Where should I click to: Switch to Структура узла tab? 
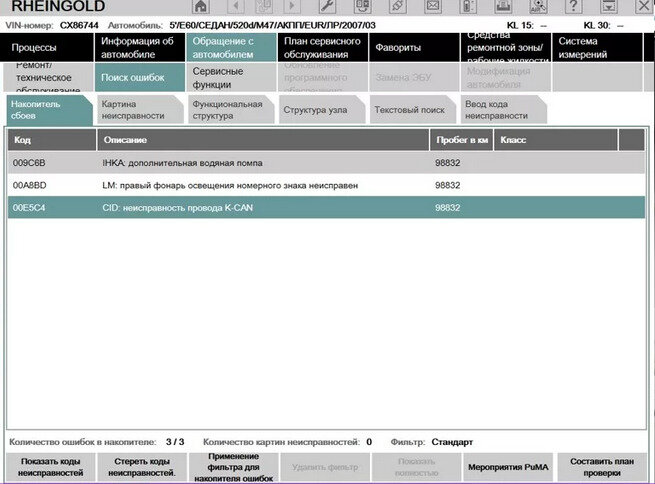[x=322, y=110]
